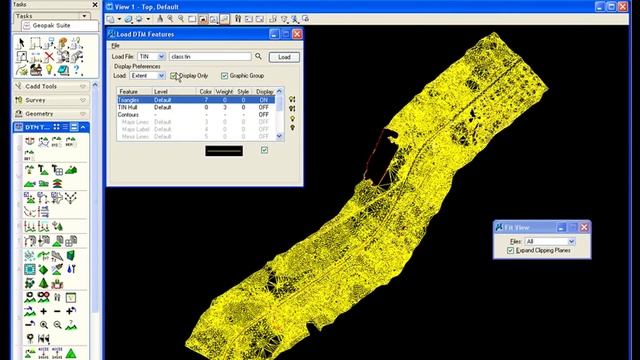Open the blue question mark help tool

76,69
